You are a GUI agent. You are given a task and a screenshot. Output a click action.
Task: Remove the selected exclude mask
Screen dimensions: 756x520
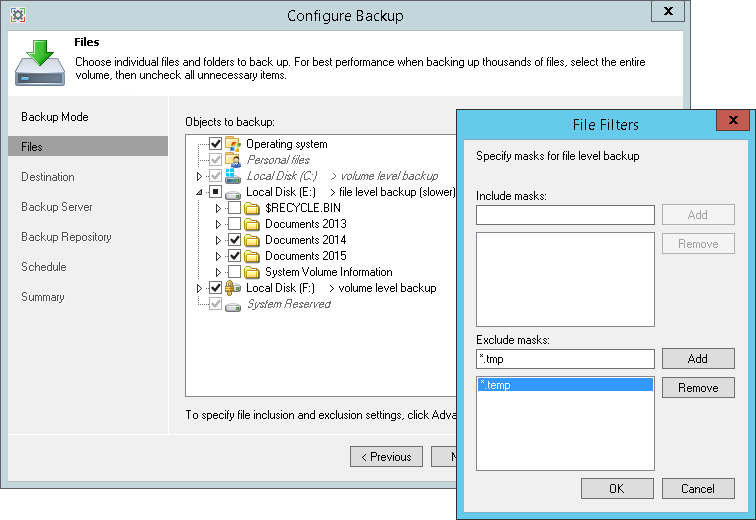(698, 387)
